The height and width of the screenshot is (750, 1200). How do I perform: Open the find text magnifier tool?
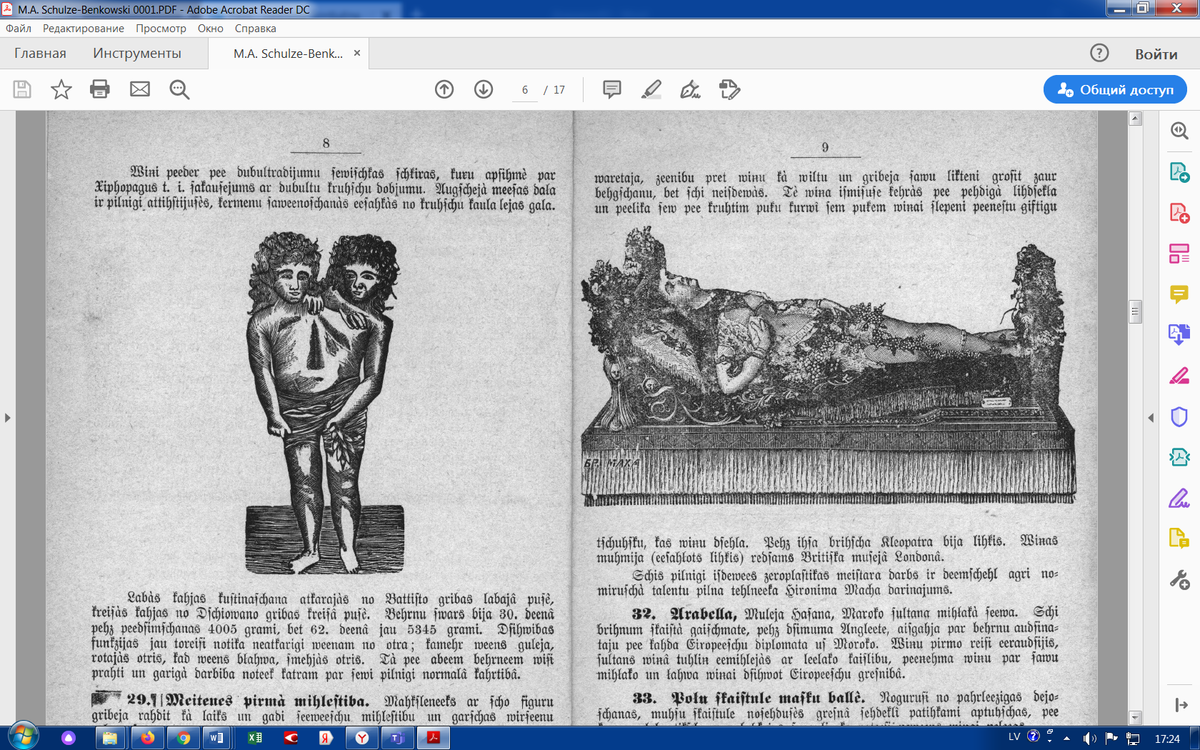click(x=180, y=90)
